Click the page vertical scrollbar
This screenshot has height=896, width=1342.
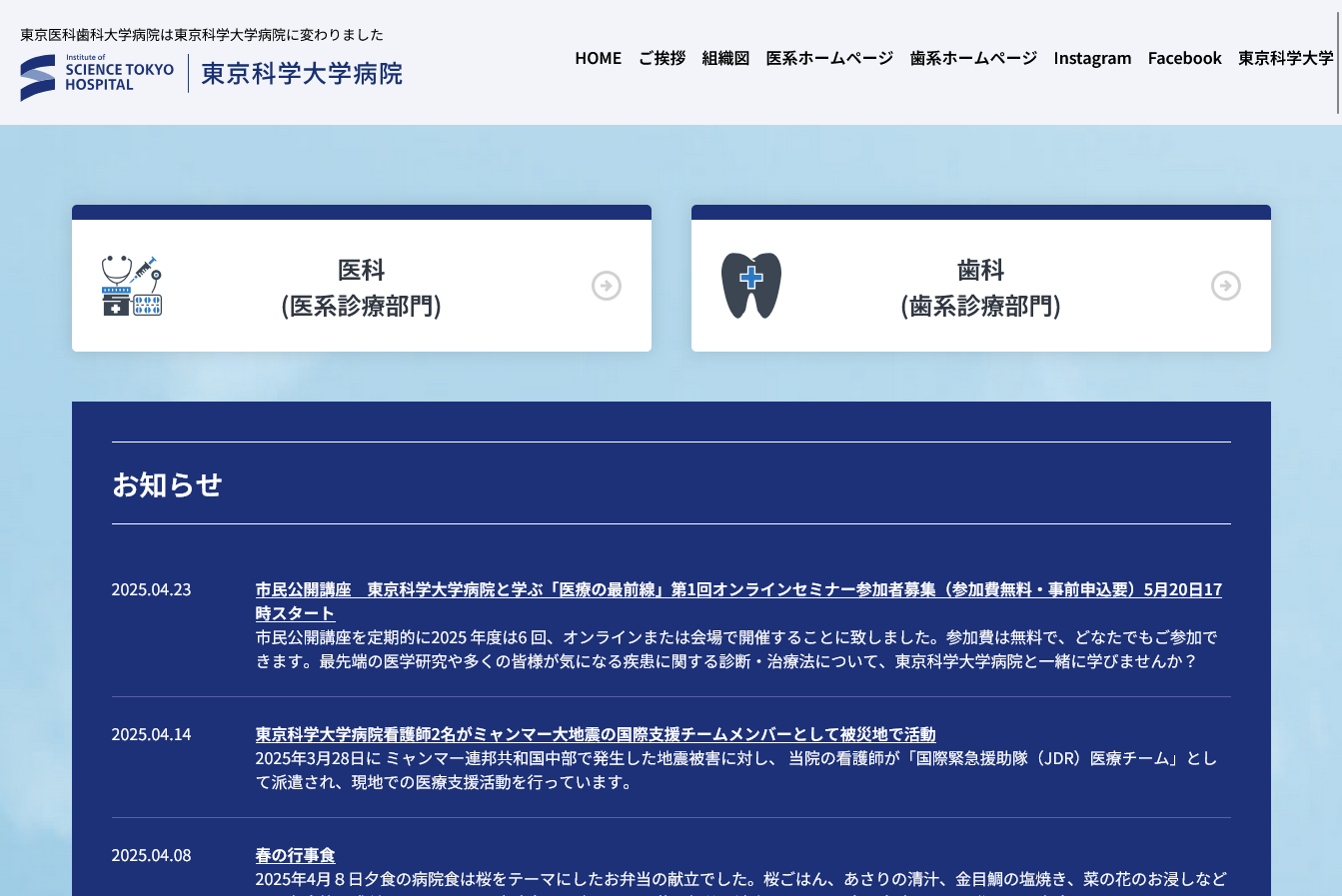[x=1338, y=60]
